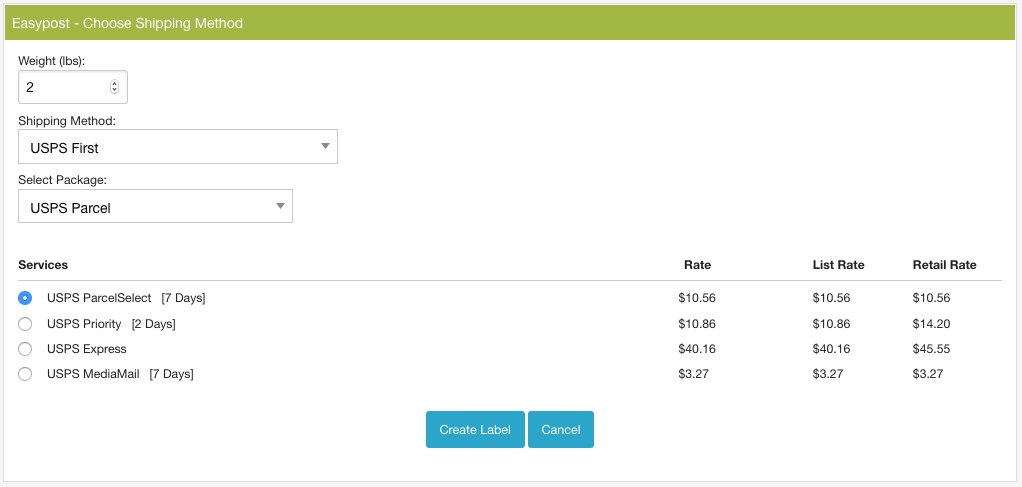Choose USPS Express radio option

[25, 349]
